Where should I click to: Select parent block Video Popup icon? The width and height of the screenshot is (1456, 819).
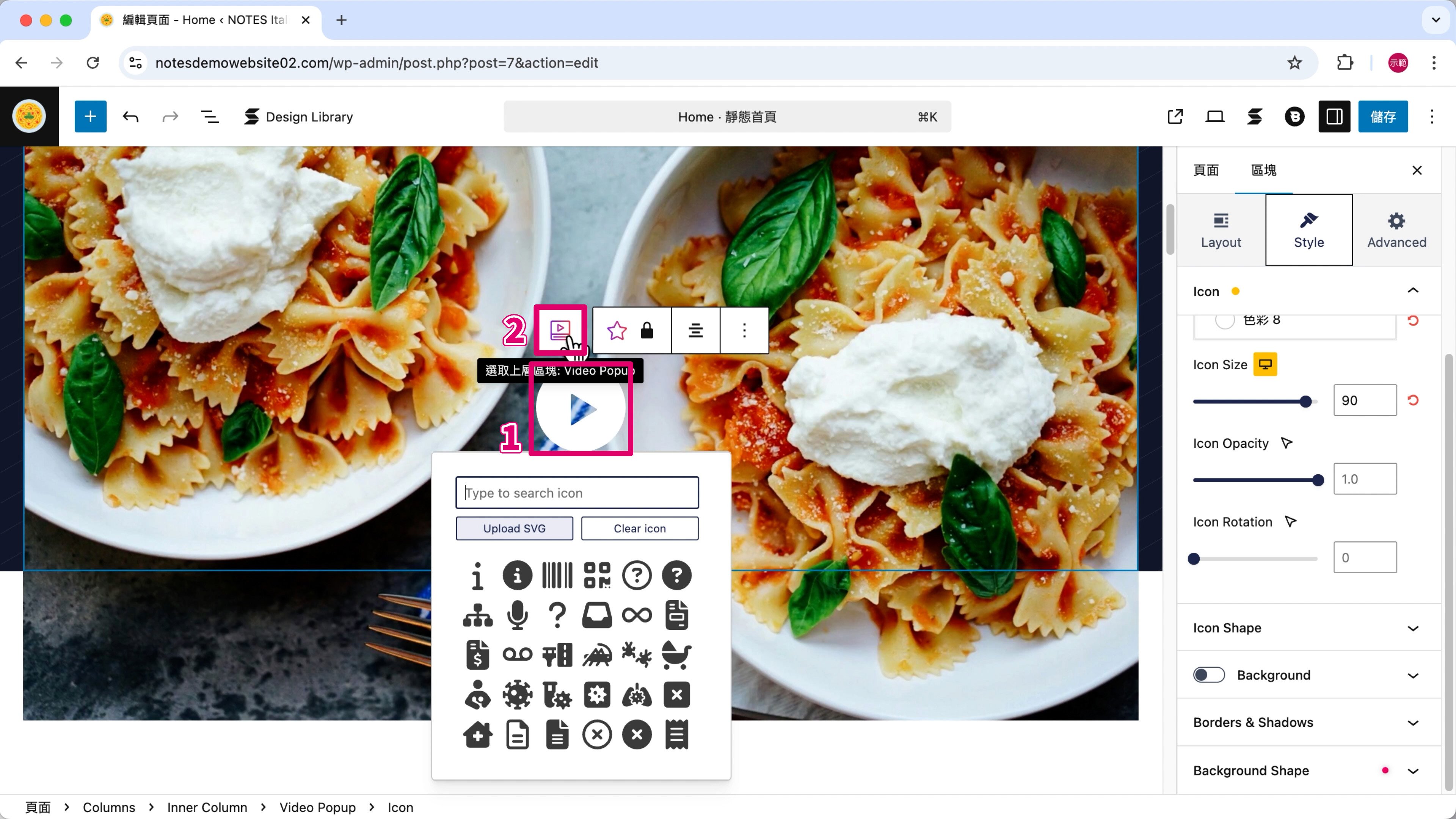tap(560, 330)
